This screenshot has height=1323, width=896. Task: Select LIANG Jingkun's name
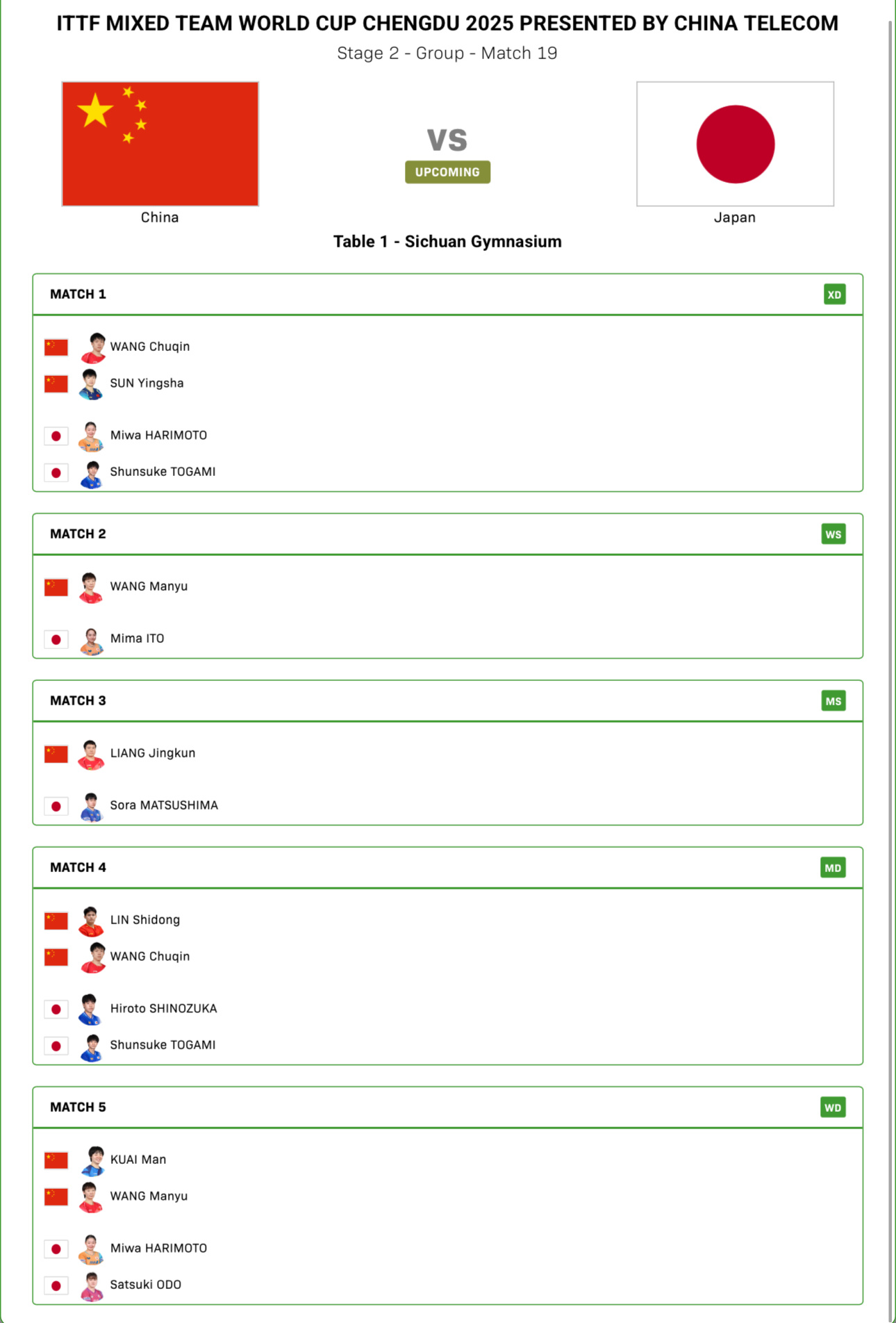pyautogui.click(x=153, y=753)
